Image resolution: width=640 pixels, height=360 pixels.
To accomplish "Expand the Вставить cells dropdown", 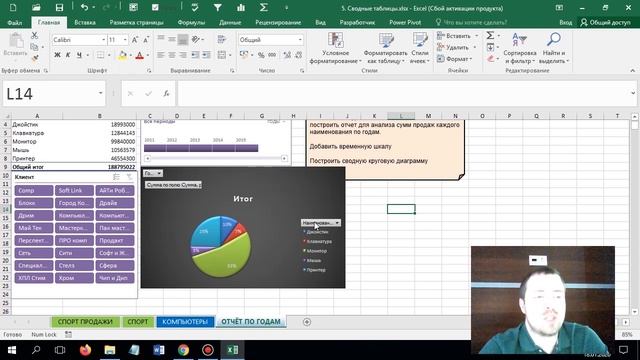I will tap(476, 36).
